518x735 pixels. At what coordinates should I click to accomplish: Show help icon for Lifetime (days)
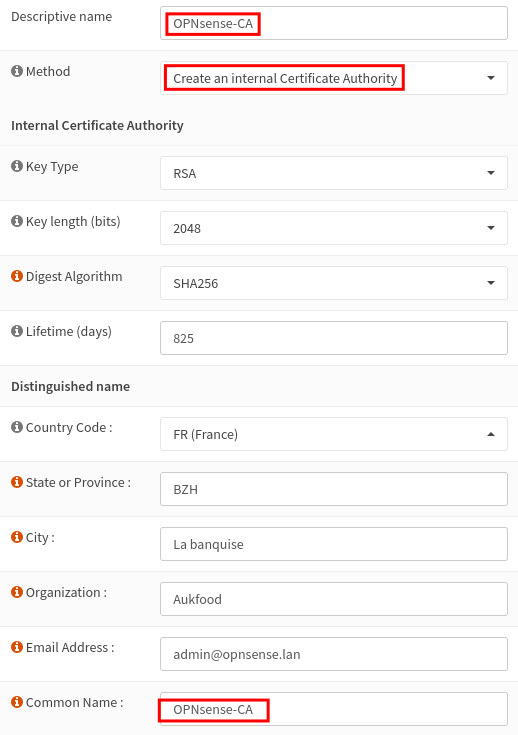[x=17, y=331]
